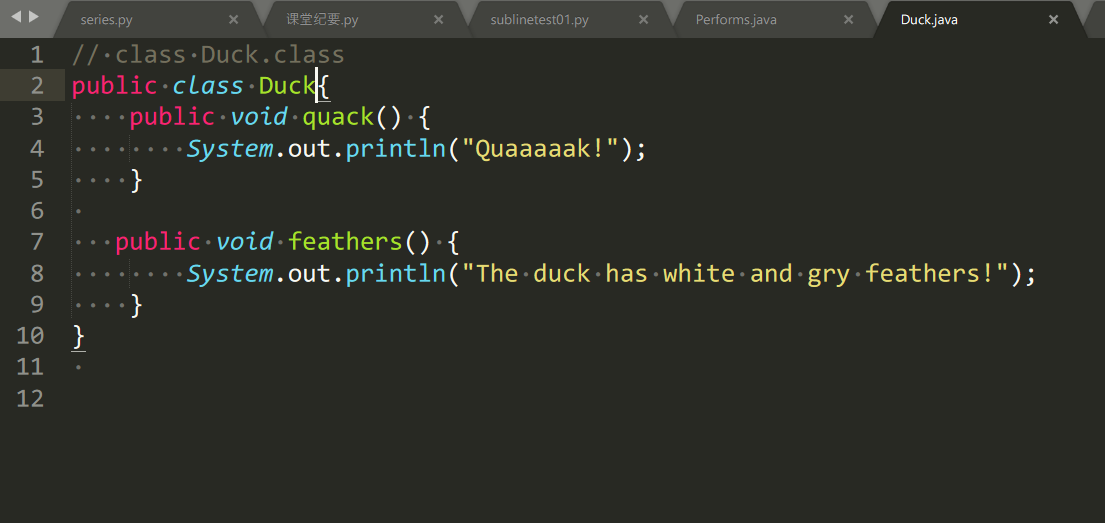Close the 课堂纪要.py tab
Image resolution: width=1105 pixels, height=523 pixels.
point(438,20)
